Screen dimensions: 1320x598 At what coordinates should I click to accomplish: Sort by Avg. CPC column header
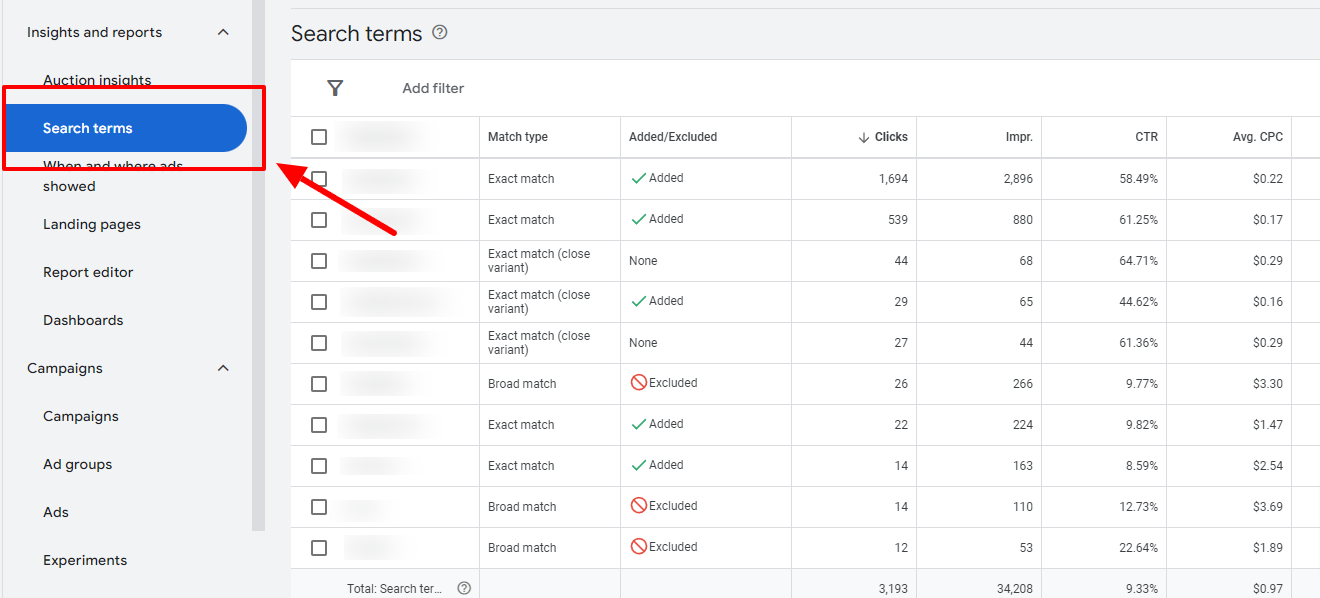(1258, 137)
